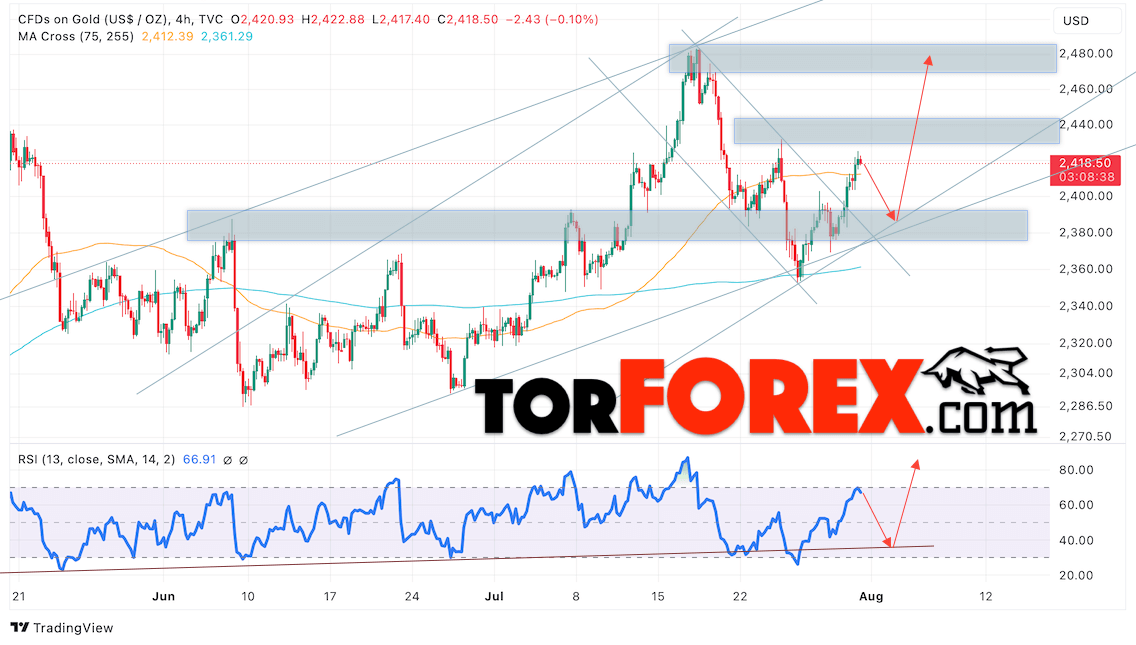1136x645 pixels.
Task: Click the TradingView logo link
Action: [x=62, y=628]
